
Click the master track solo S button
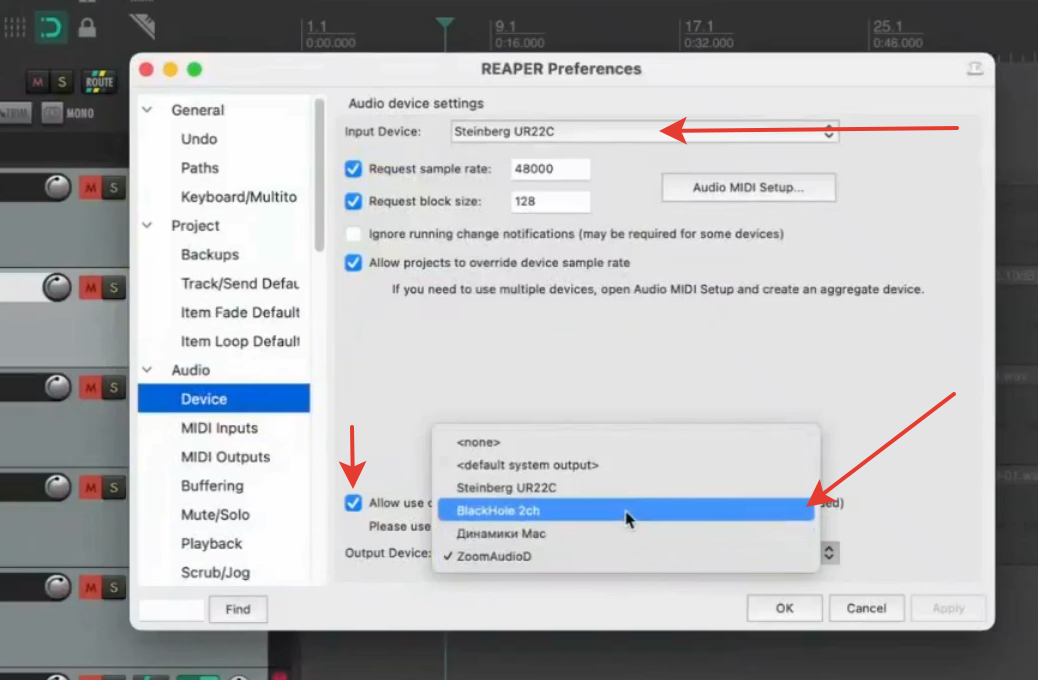[x=62, y=81]
